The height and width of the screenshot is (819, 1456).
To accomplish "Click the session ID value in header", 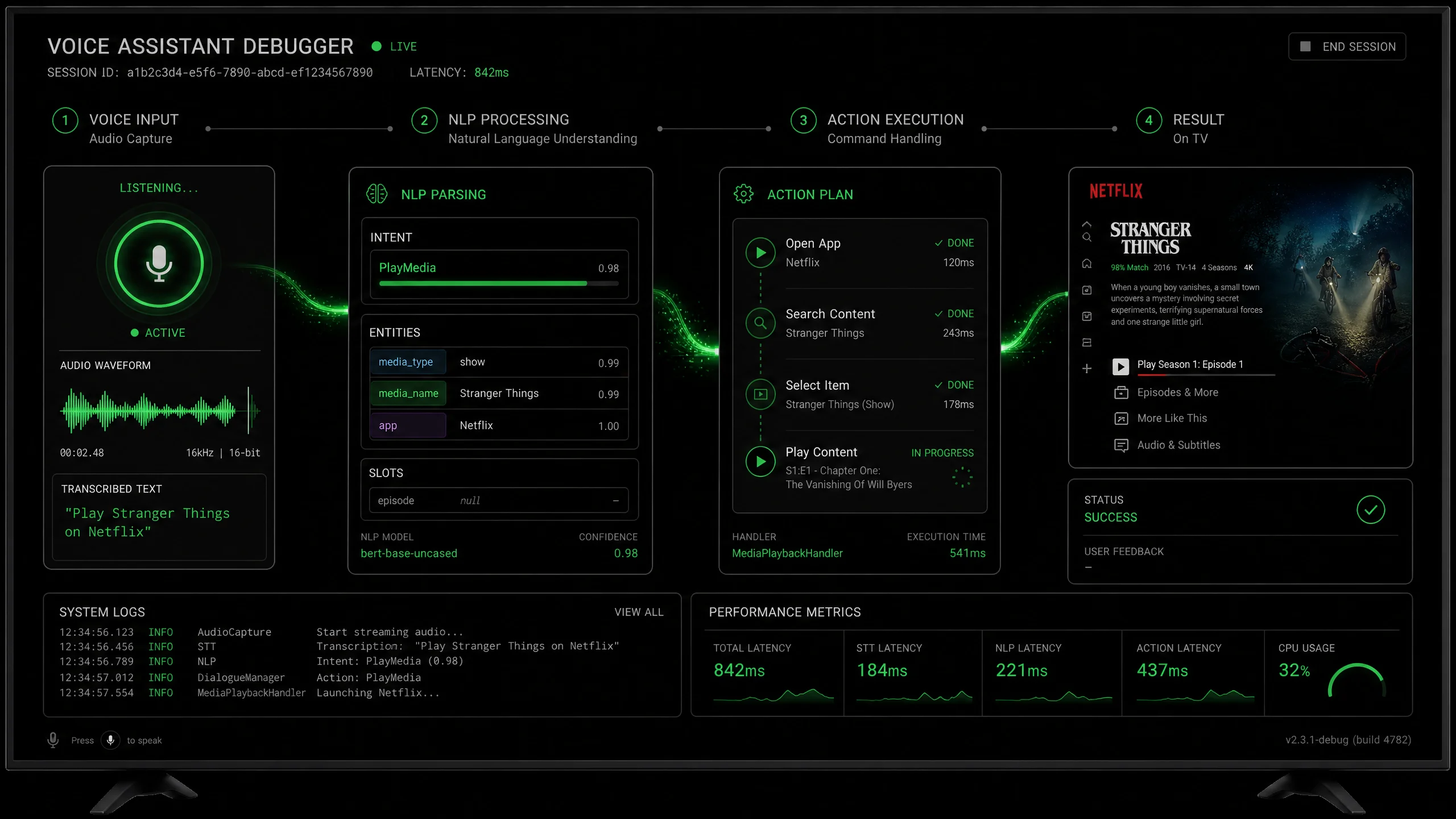I will [x=250, y=73].
